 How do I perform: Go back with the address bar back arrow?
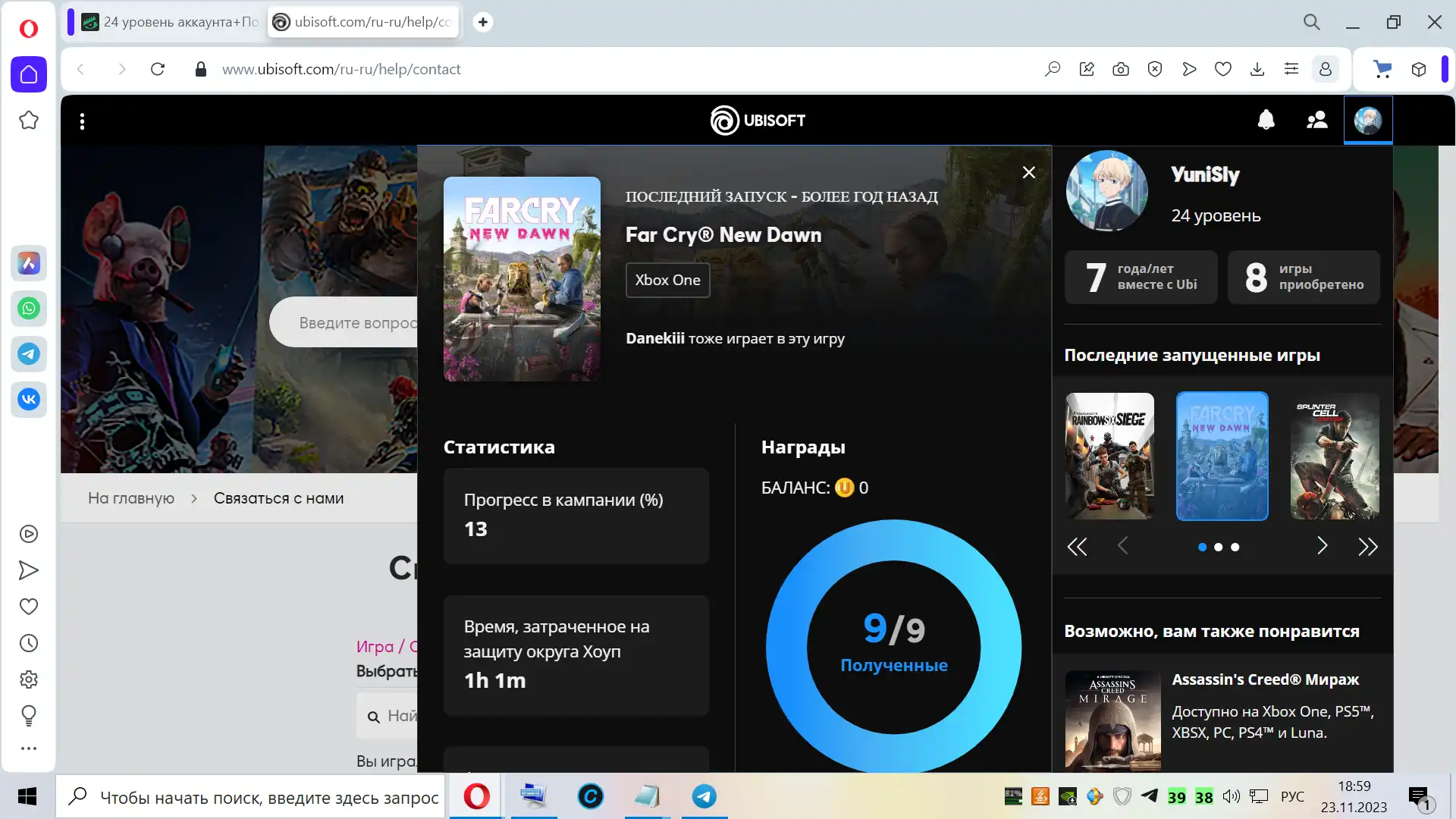coord(80,69)
